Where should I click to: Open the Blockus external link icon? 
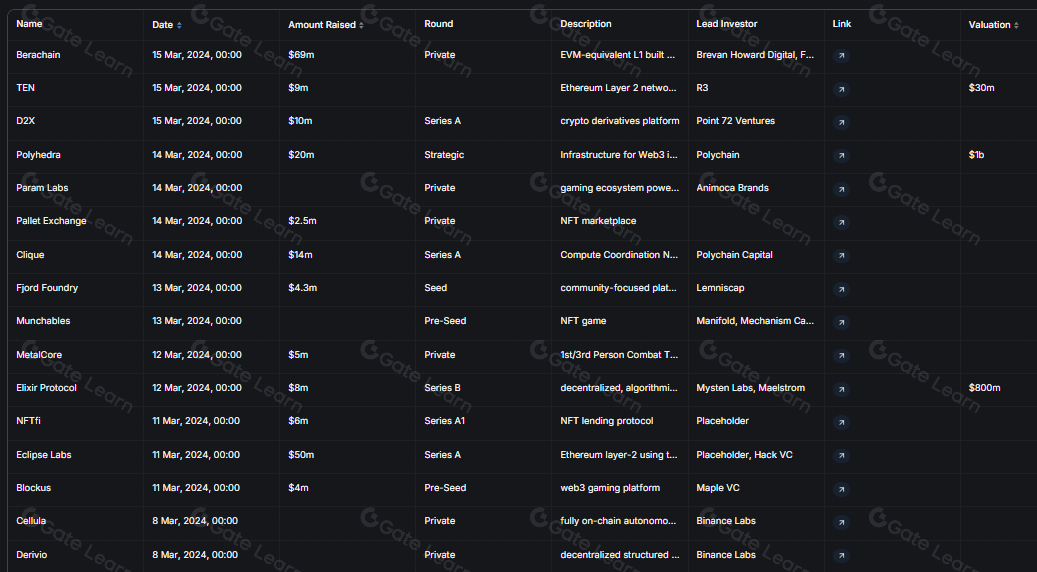point(841,489)
